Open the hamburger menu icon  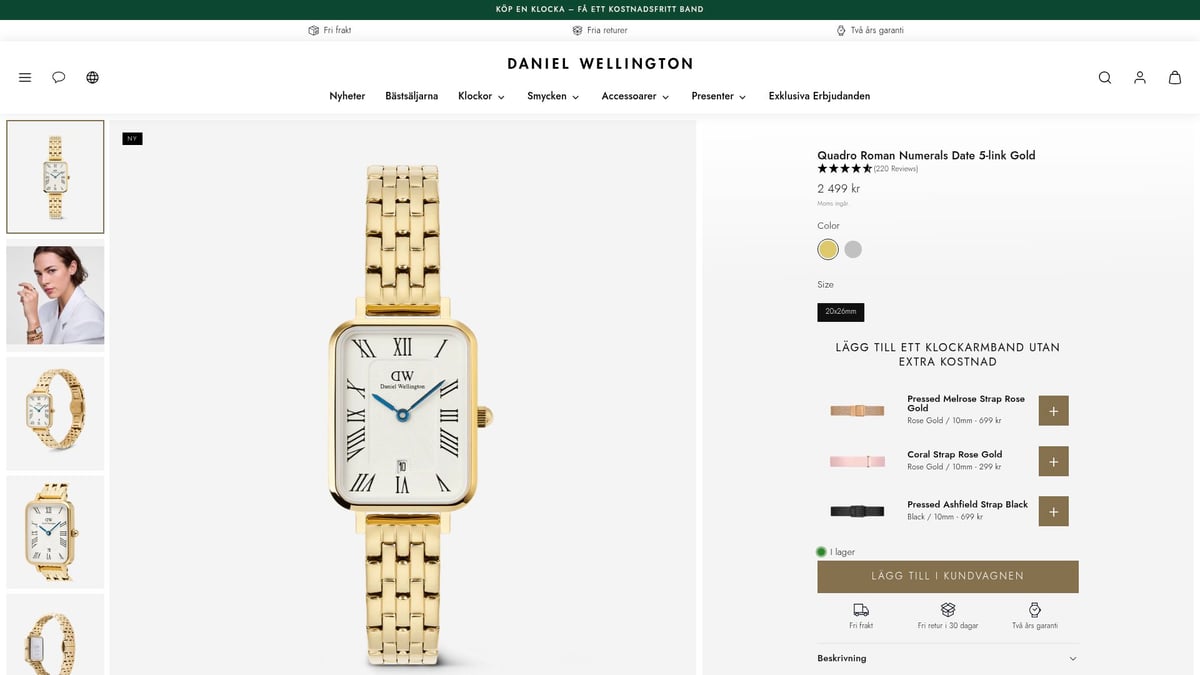[25, 77]
